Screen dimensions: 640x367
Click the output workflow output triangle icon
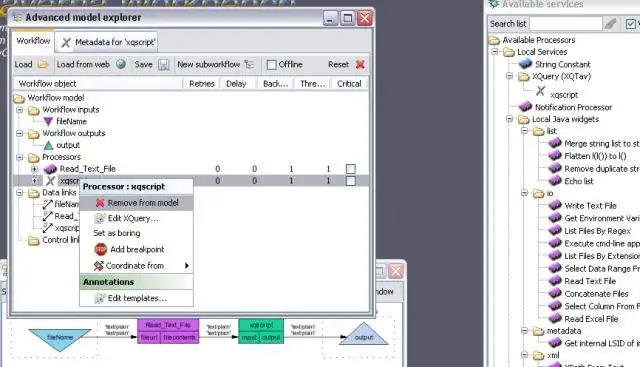(x=48, y=145)
